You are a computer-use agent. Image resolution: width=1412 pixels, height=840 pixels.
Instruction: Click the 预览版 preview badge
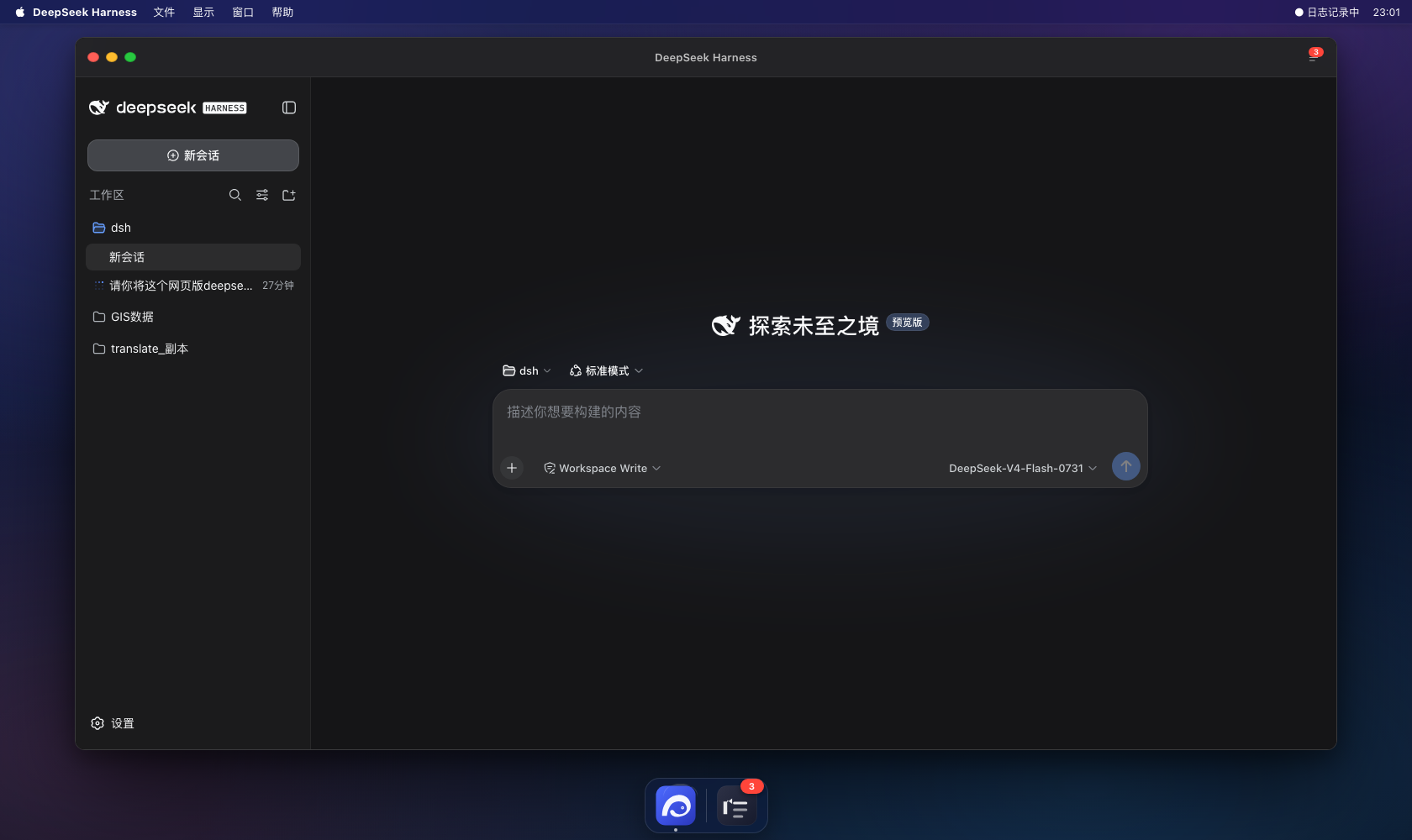point(908,323)
